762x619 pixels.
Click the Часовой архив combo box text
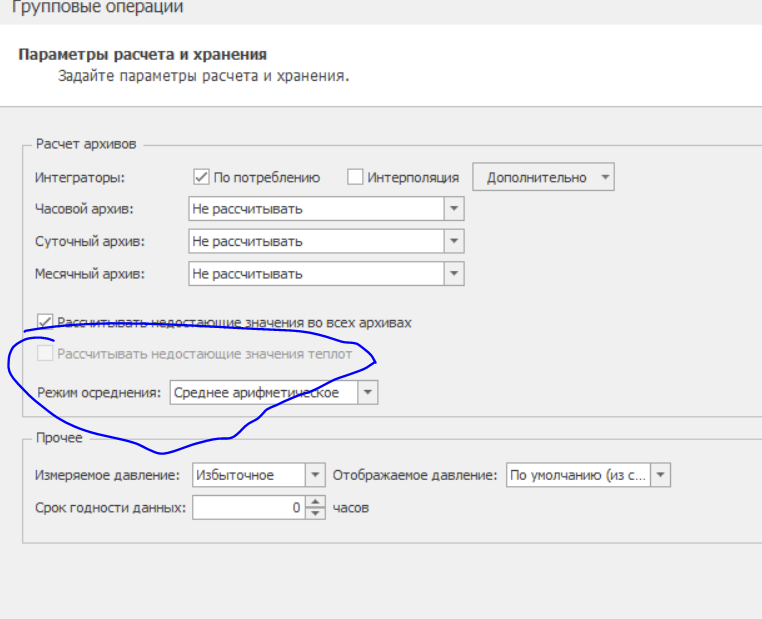(x=247, y=209)
